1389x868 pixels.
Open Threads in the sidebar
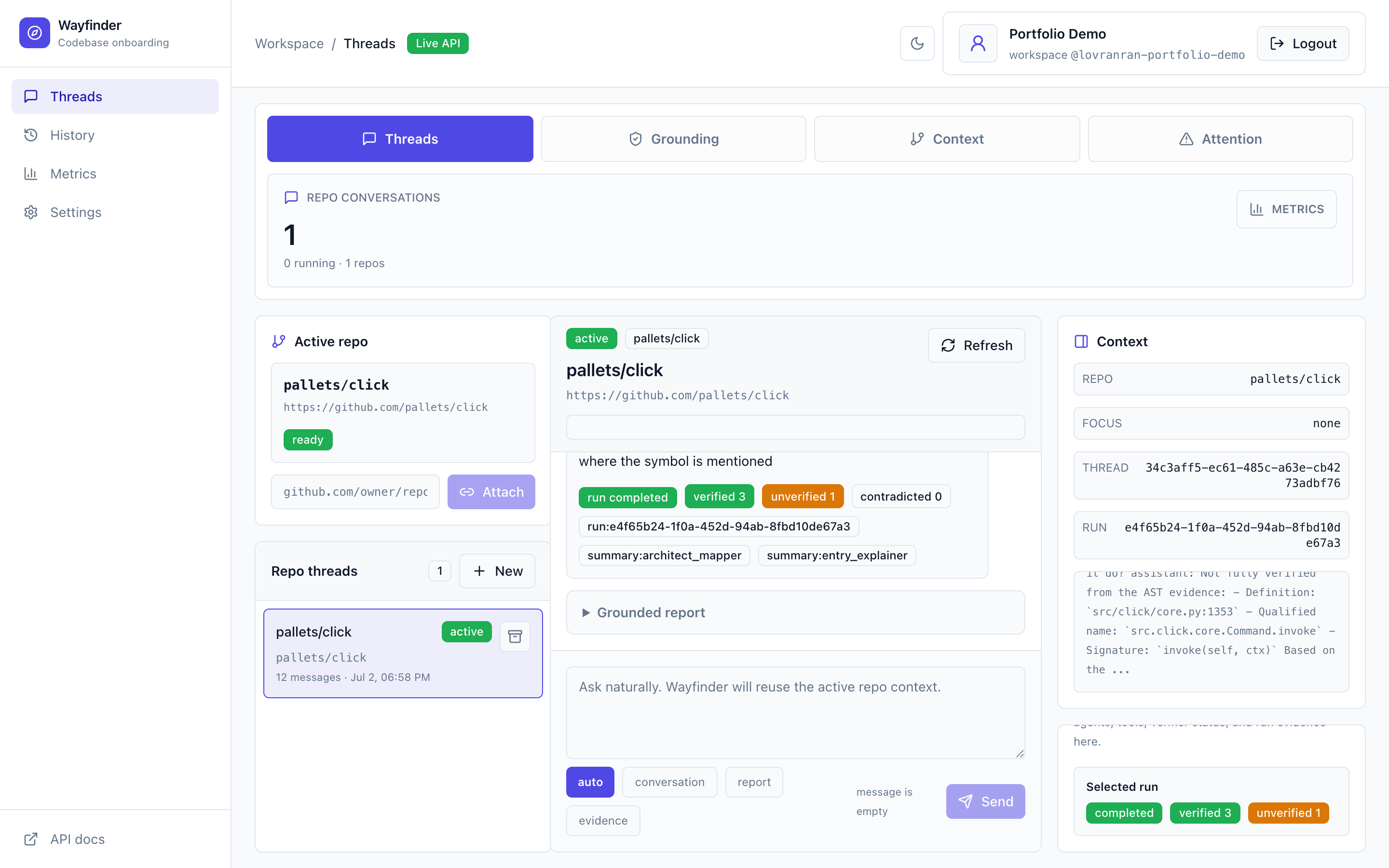[115, 96]
